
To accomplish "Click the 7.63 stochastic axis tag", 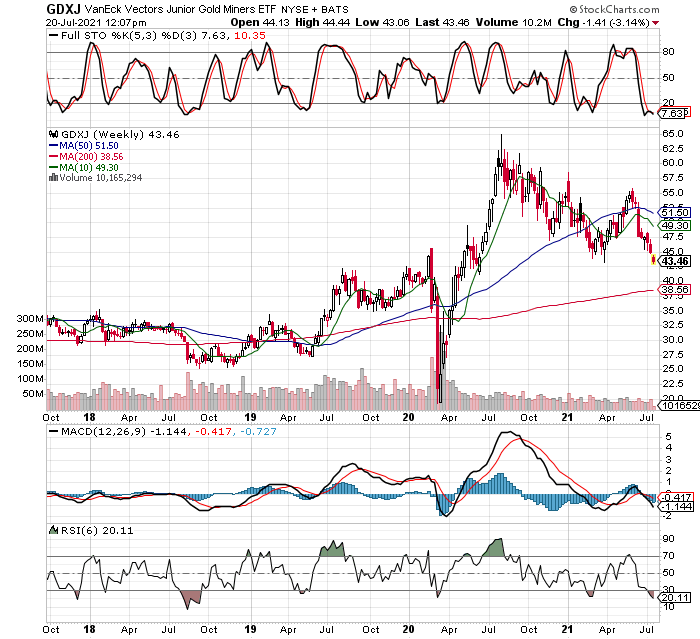I will [x=672, y=113].
